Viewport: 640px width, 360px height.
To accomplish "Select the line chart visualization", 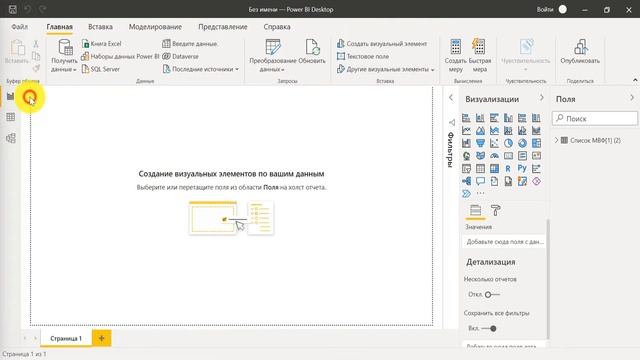I will coord(466,131).
